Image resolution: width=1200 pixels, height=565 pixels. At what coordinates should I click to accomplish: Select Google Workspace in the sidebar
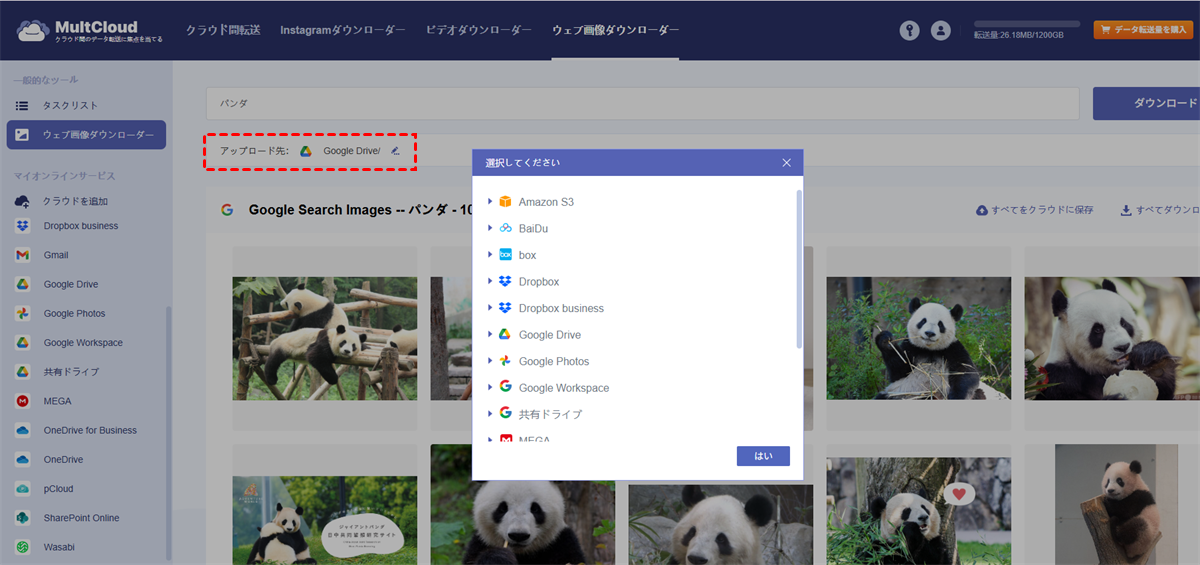coord(83,343)
